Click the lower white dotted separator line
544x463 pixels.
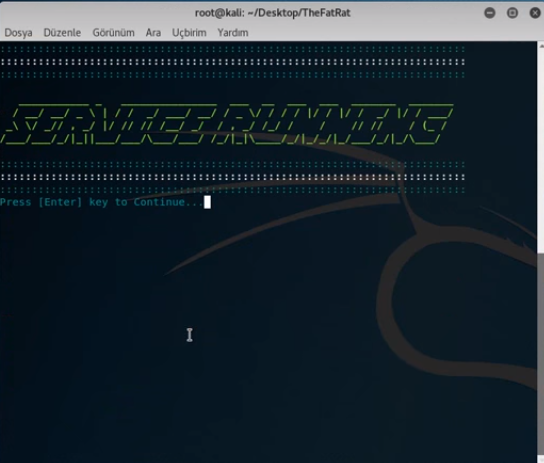pos(232,177)
